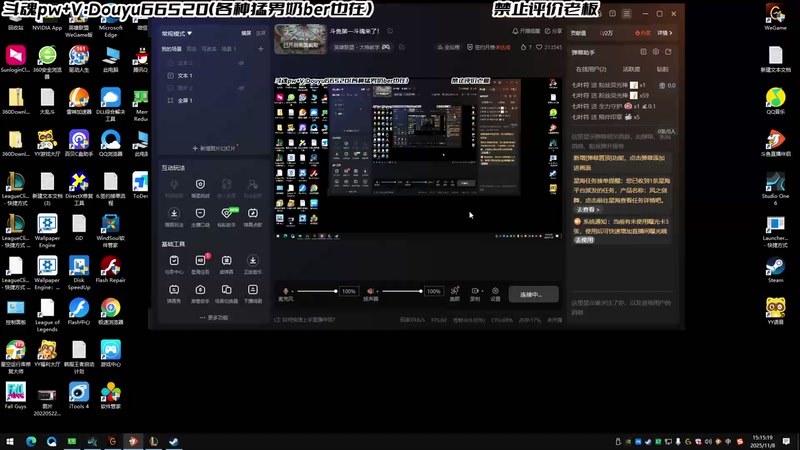Viewport: 800px width, 450px height.
Task: Open the AD task tool with red badge
Action: point(200,264)
